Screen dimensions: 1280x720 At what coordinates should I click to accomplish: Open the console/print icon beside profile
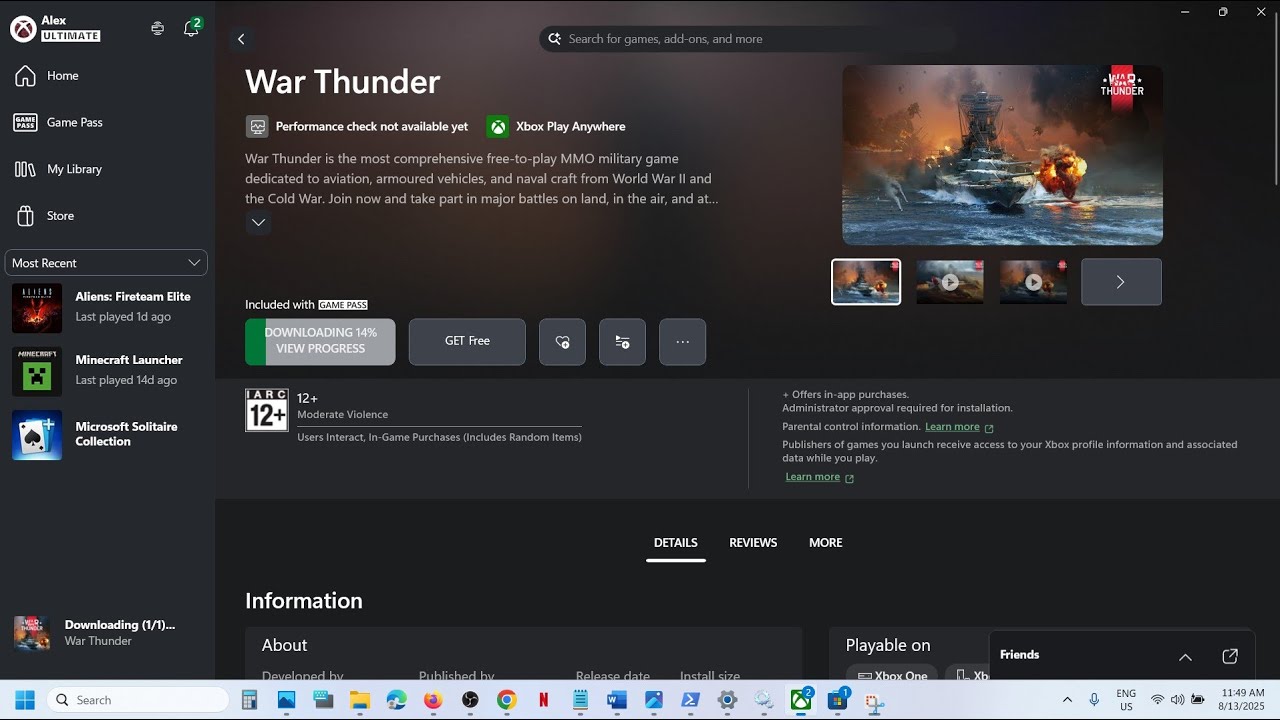point(157,28)
